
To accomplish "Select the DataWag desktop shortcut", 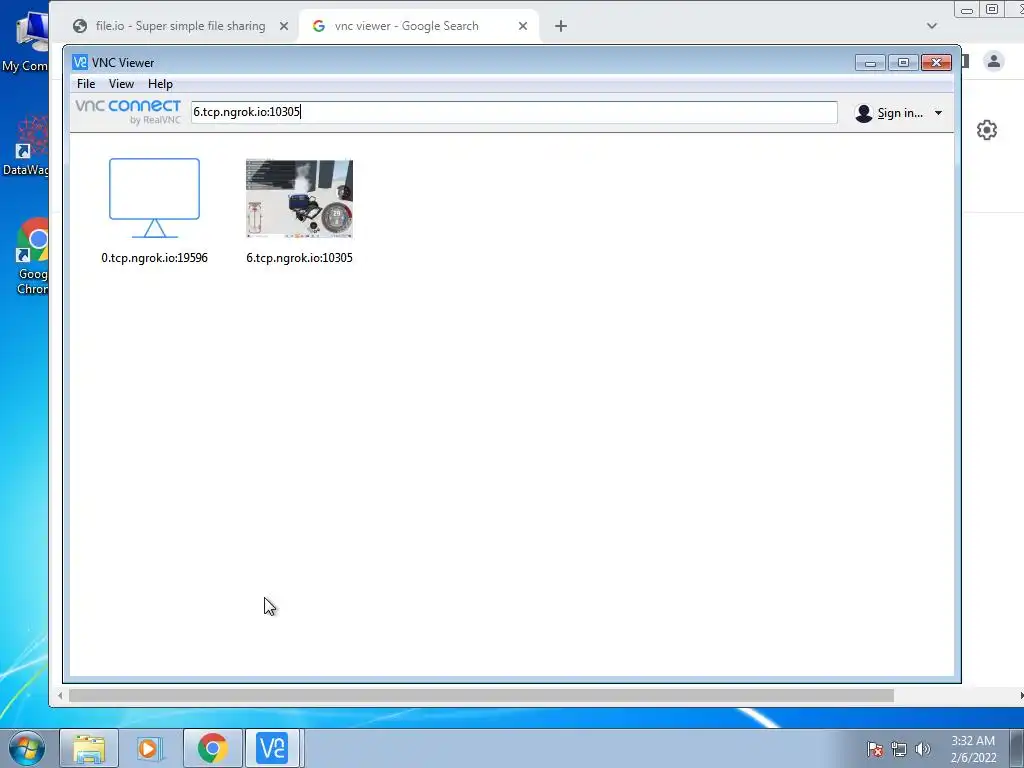I will point(26,145).
